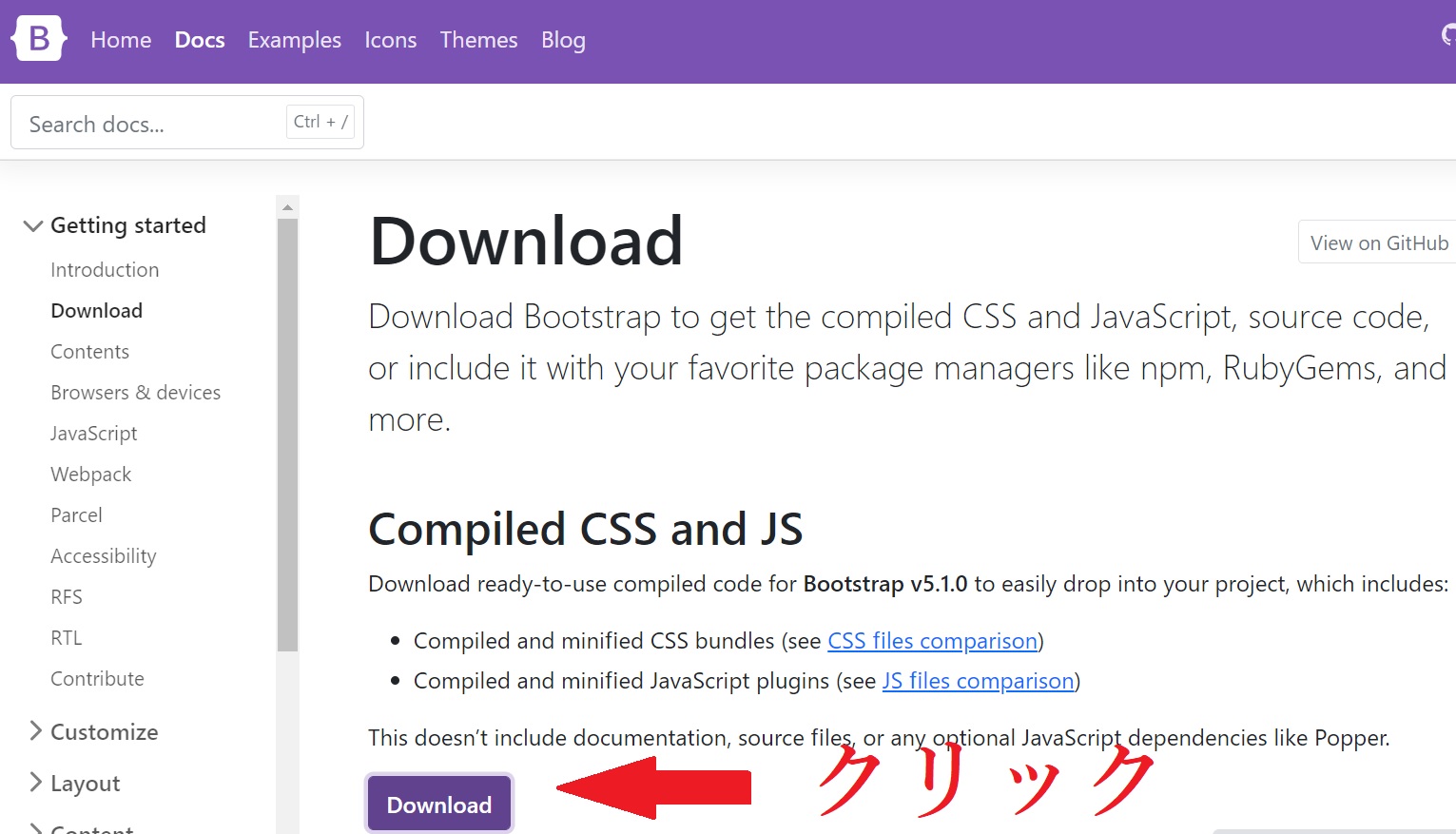Open JavaScript in the sidebar
The width and height of the screenshot is (1456, 834).
pos(93,434)
